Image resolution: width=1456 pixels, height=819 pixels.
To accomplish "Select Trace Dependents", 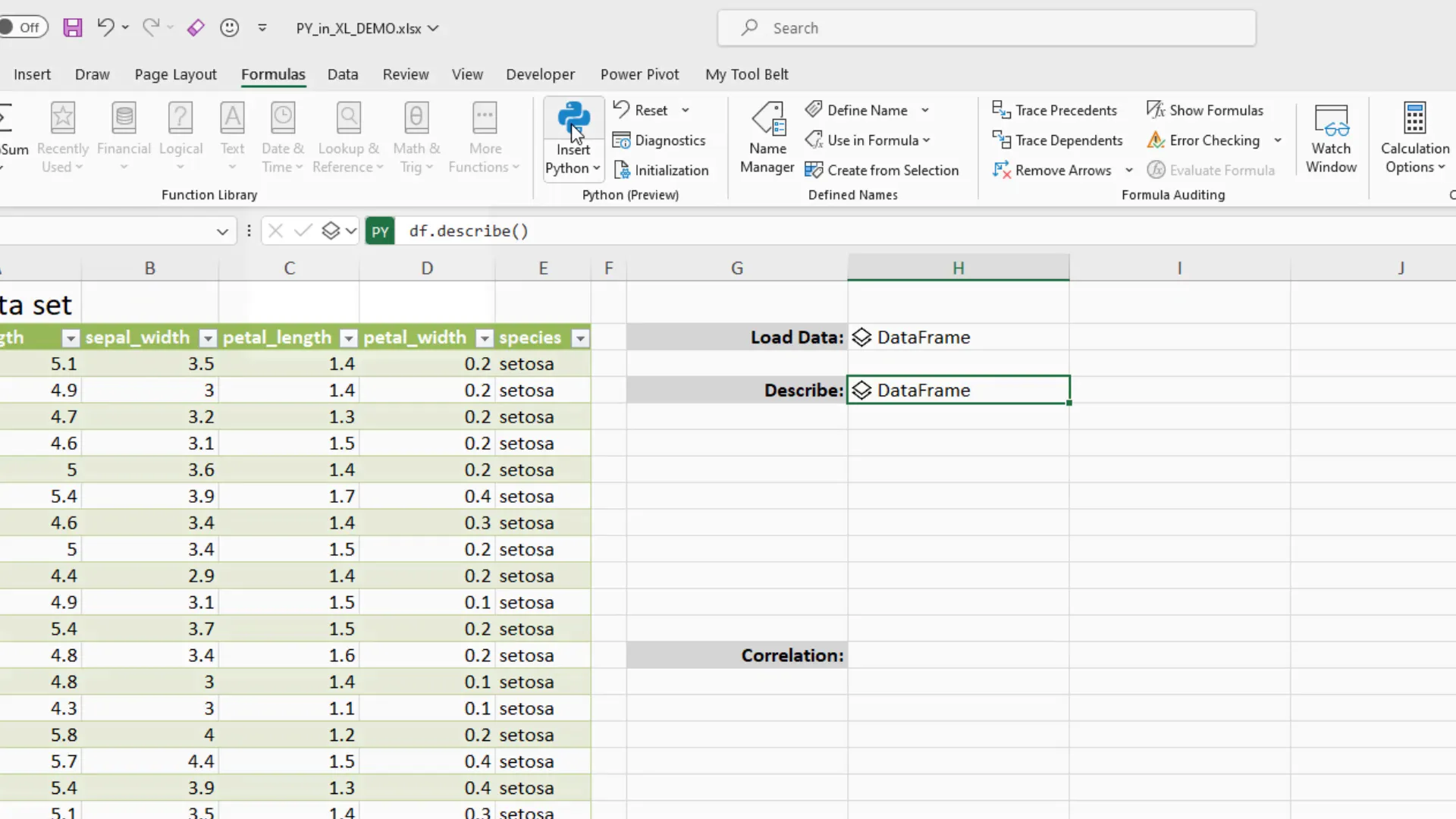I will [x=1059, y=140].
